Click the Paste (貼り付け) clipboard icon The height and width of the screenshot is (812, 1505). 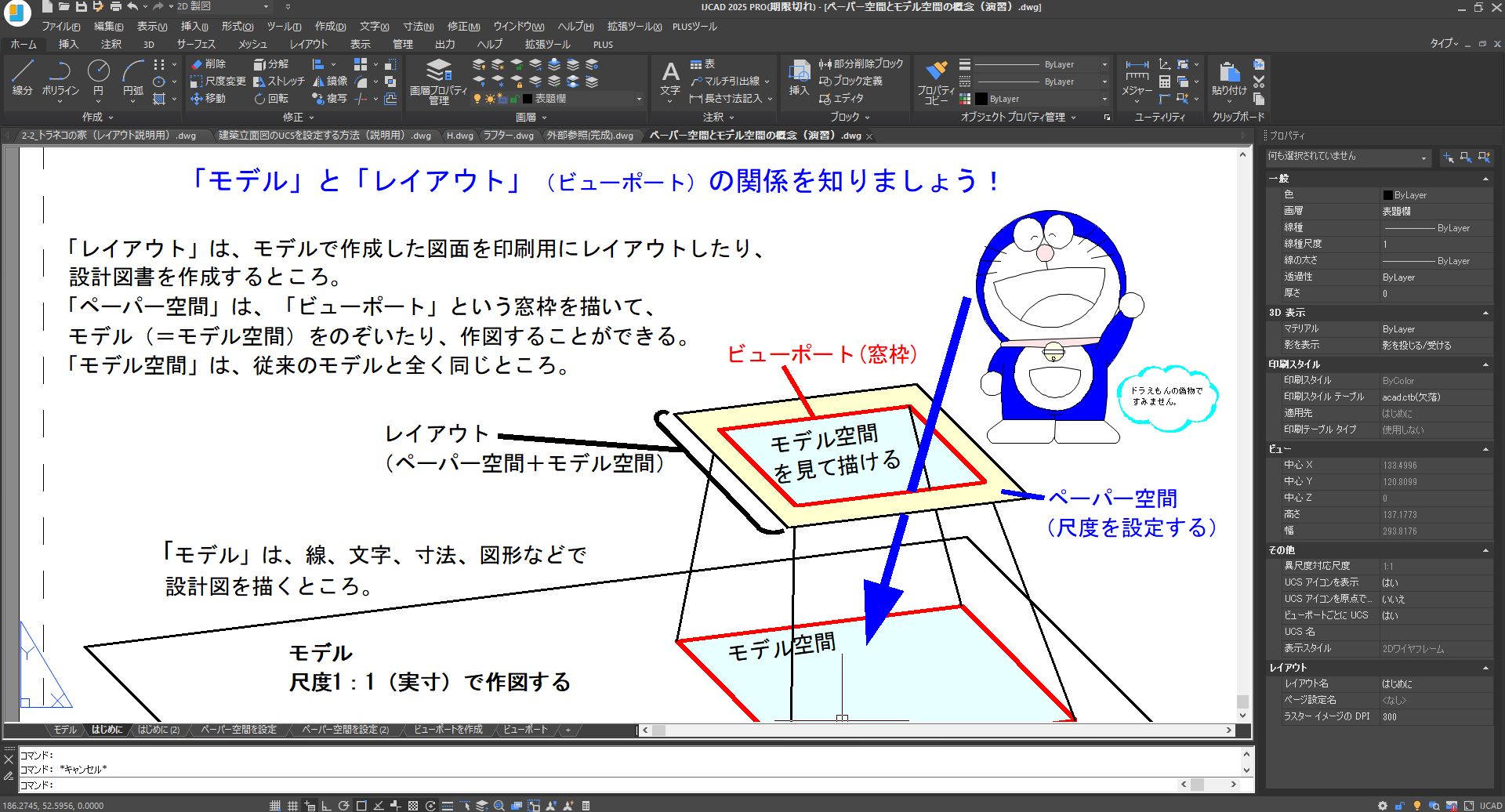[1228, 79]
